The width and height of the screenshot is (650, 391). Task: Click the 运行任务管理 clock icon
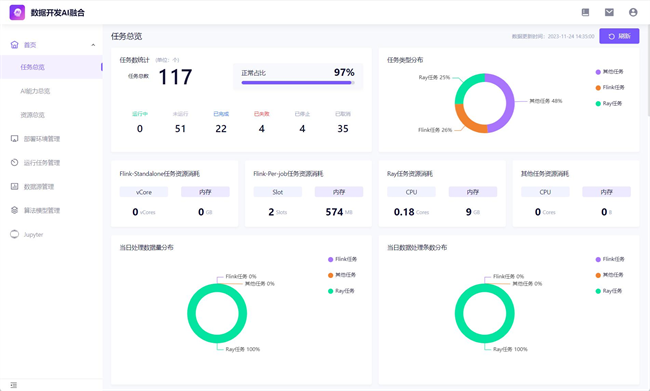(x=15, y=163)
